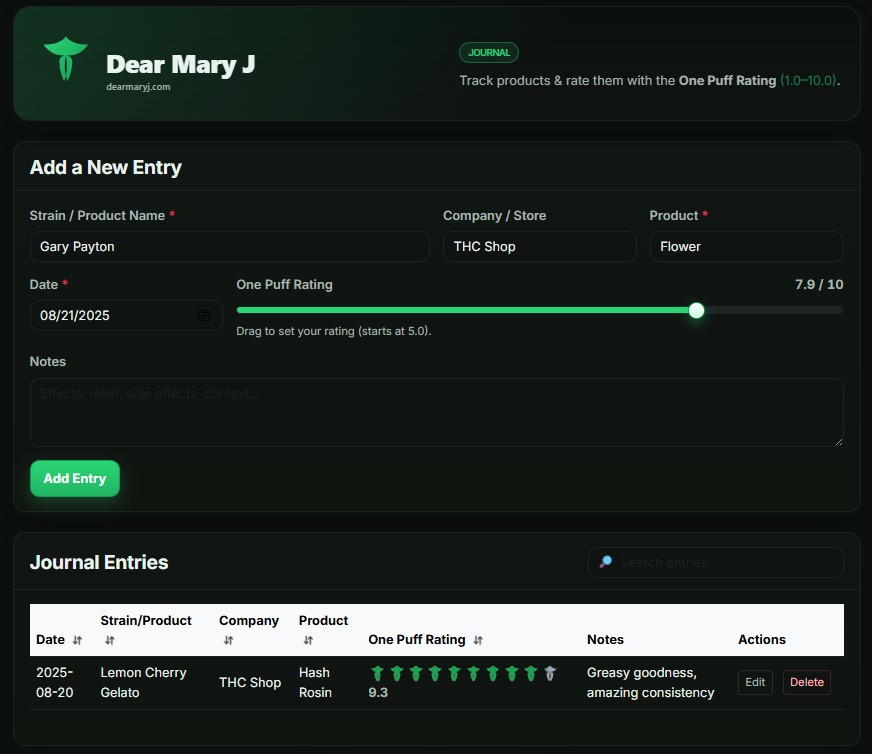Viewport: 872px width, 754px height.
Task: Click the Add Entry button
Action: (x=75, y=478)
